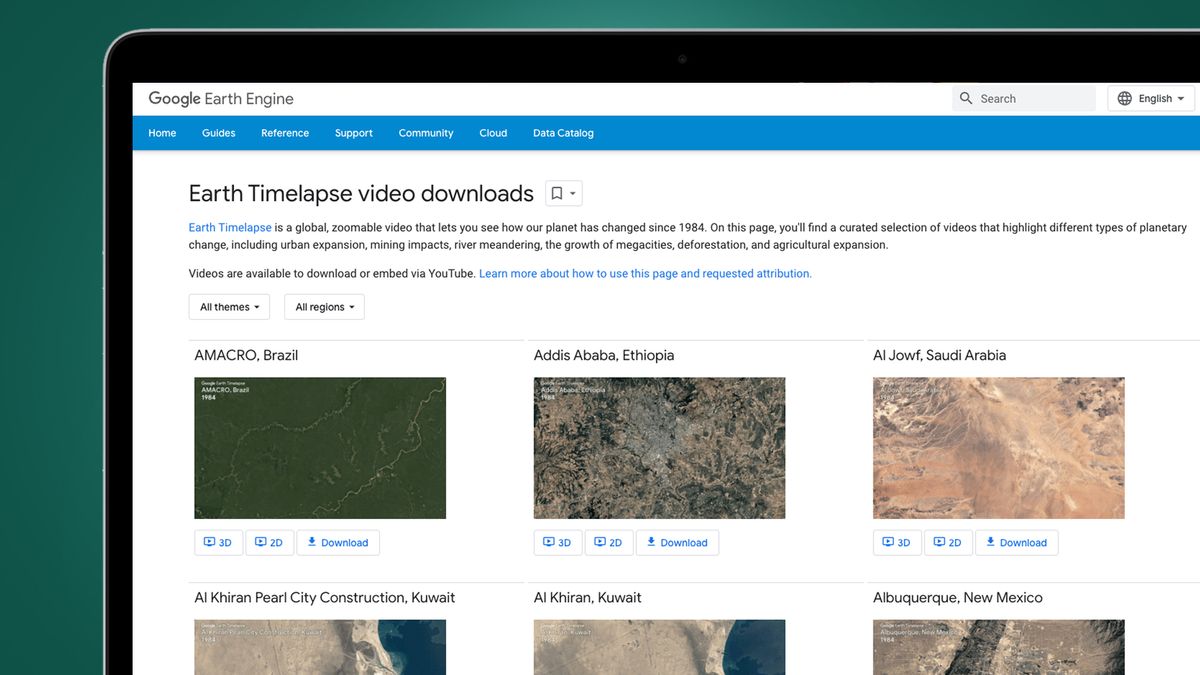The width and height of the screenshot is (1200, 675).
Task: Open the page usage and attribution link
Action: [644, 273]
